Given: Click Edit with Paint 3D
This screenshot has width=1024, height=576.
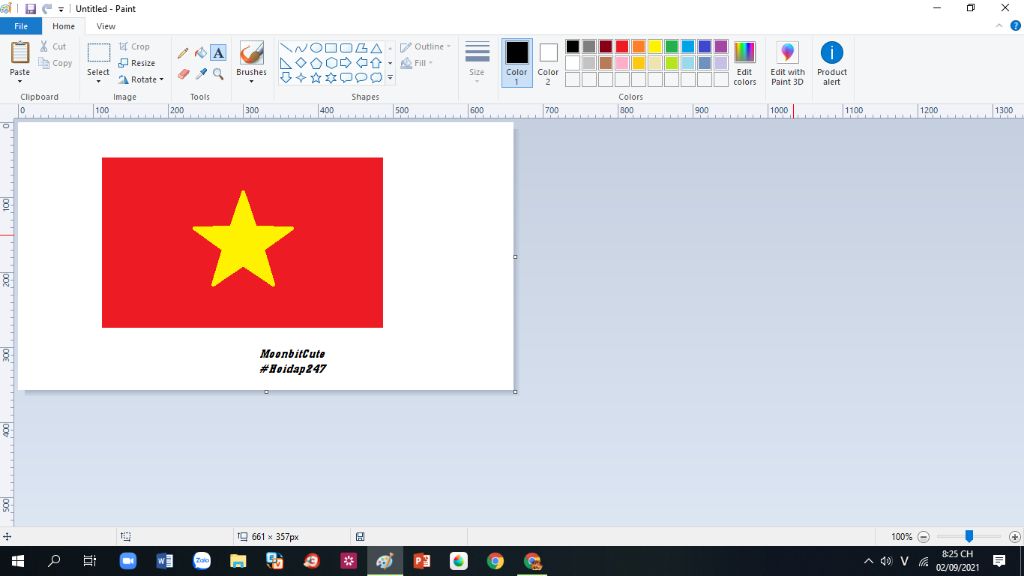Looking at the screenshot, I should (787, 63).
